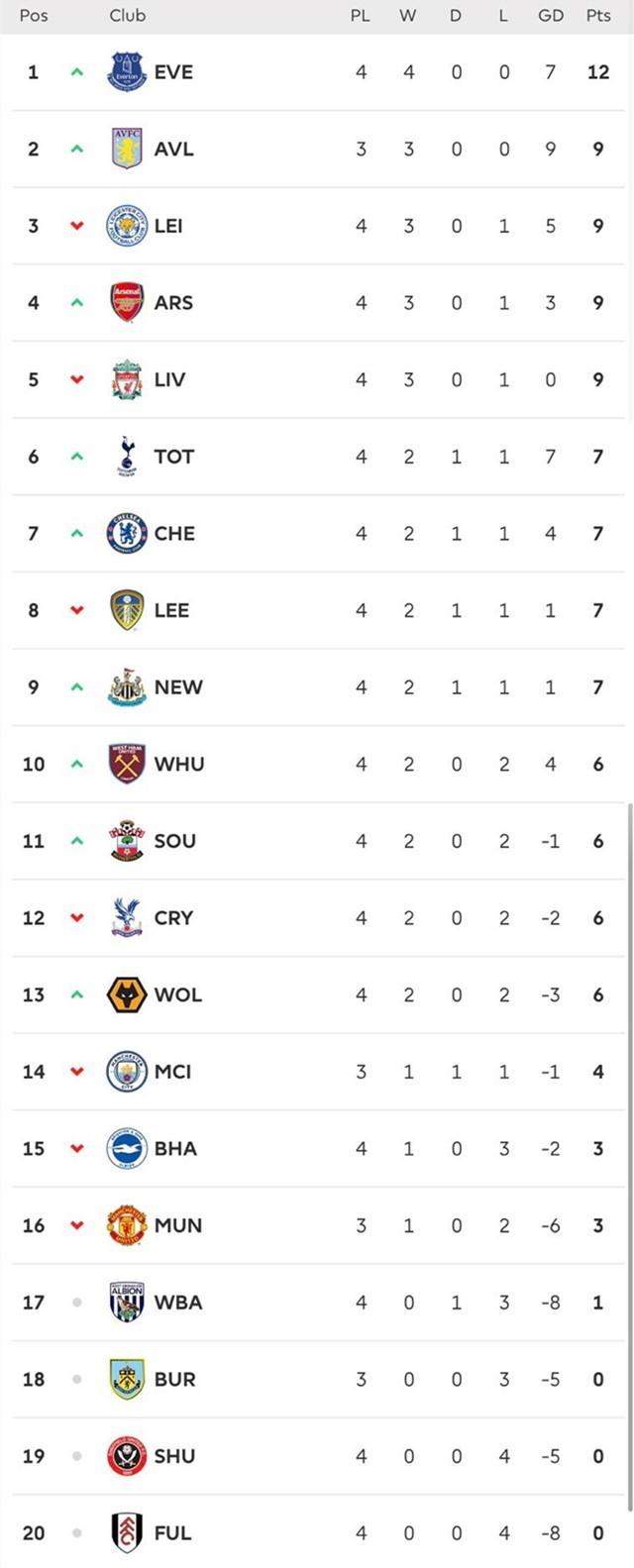Screen dimensions: 634x1568
Task: Open the NEW club name link
Action: [x=178, y=687]
